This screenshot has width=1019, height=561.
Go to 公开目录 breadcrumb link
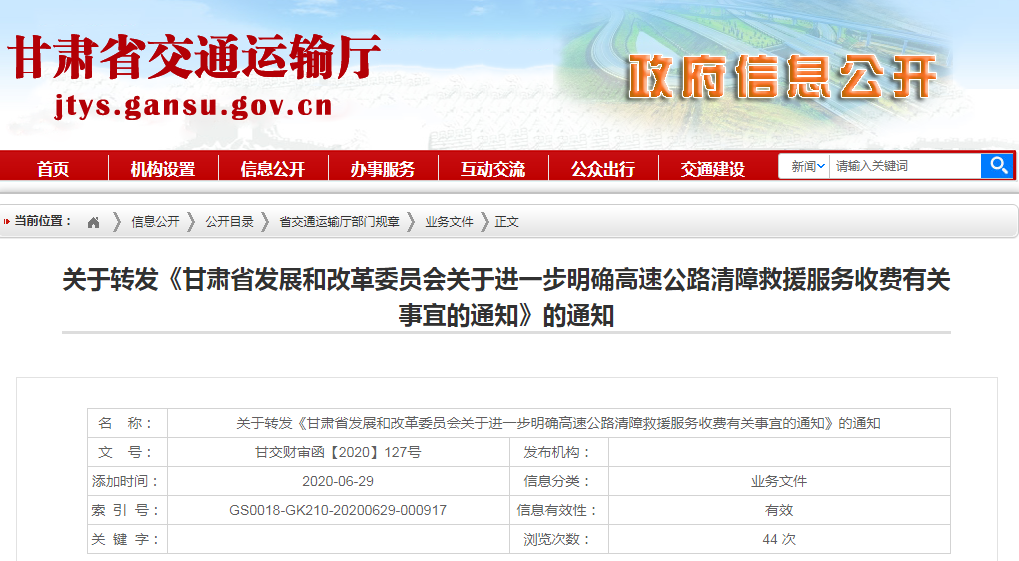[x=229, y=222]
